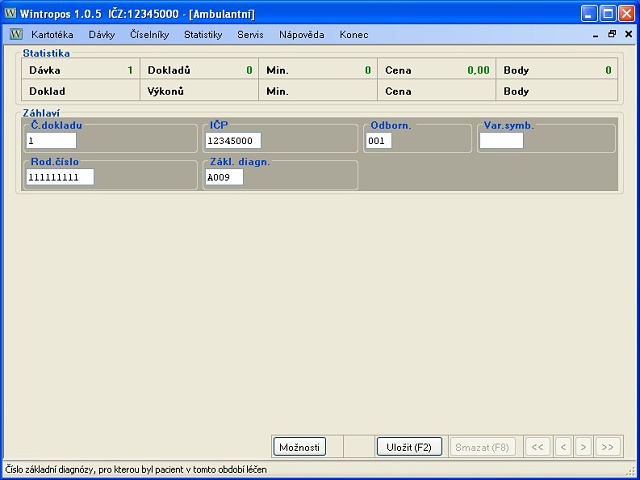Screen dimensions: 640x480
Task: Click the status bar text about základní diagnózy
Action: tap(136, 470)
